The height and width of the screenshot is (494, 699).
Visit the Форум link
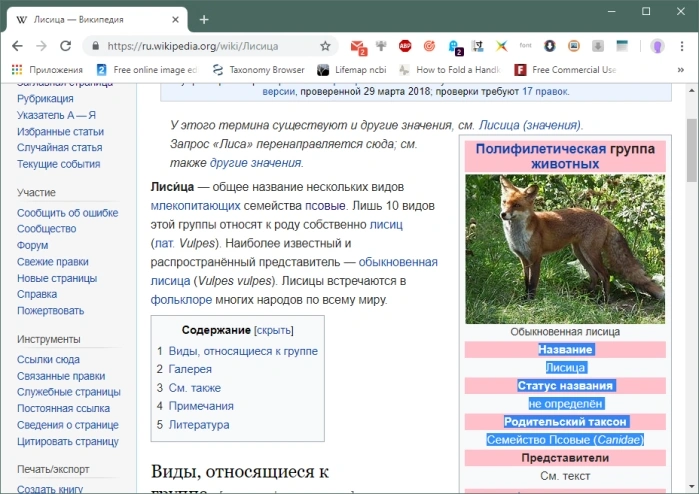pyautogui.click(x=33, y=245)
